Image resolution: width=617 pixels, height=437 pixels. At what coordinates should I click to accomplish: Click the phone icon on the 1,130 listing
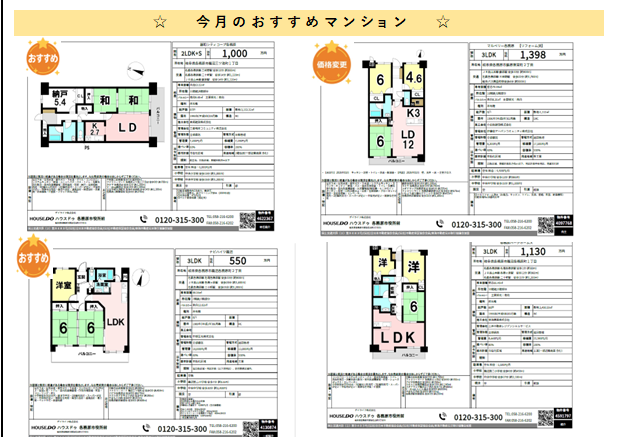[x=443, y=416]
